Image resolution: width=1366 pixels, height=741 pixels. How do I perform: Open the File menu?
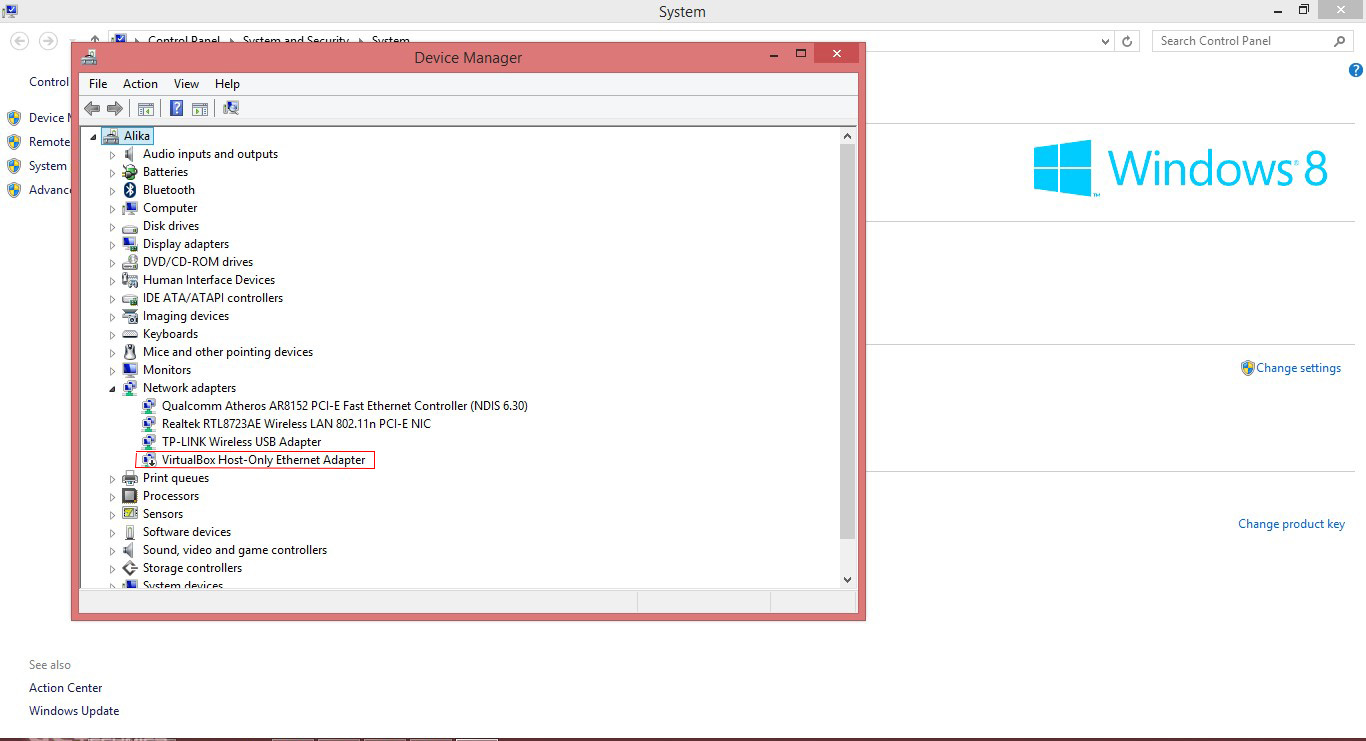[98, 84]
